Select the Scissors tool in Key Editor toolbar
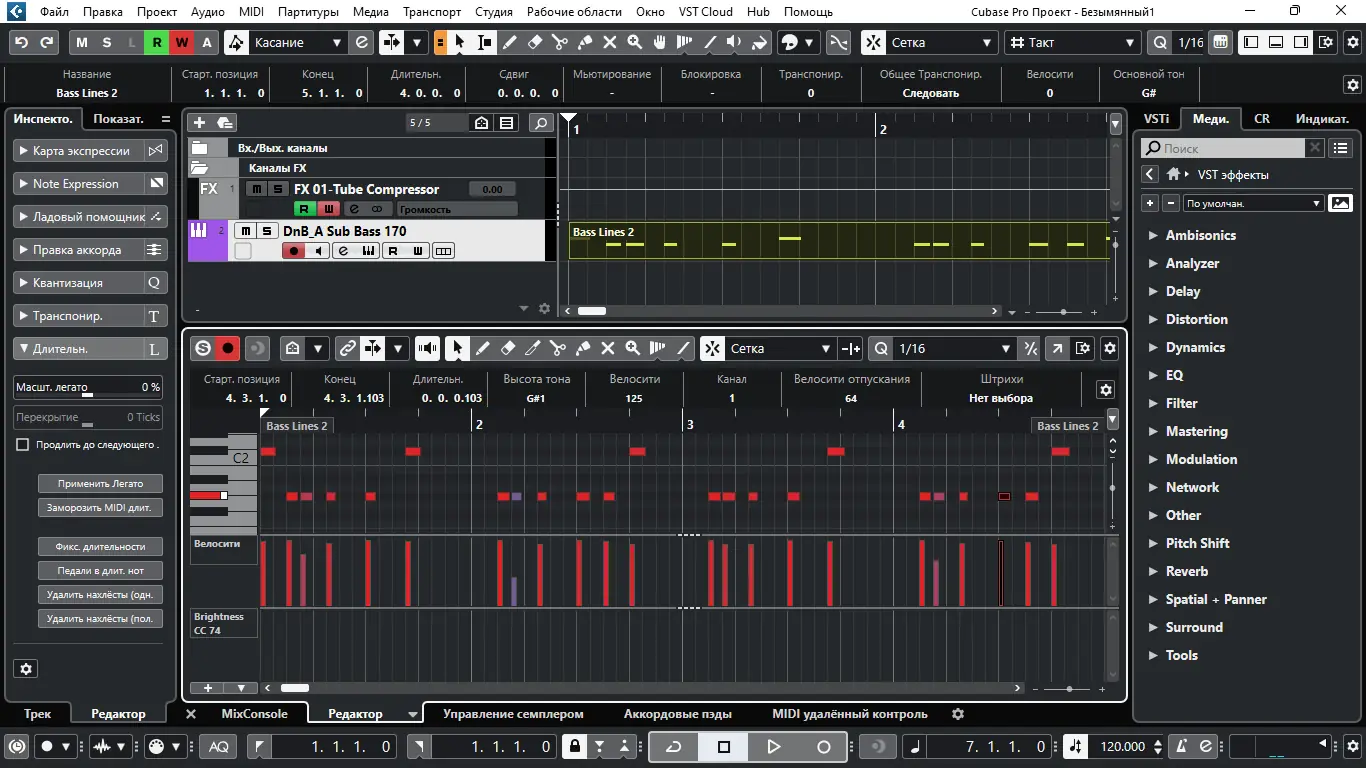This screenshot has height=768, width=1366. [x=557, y=348]
